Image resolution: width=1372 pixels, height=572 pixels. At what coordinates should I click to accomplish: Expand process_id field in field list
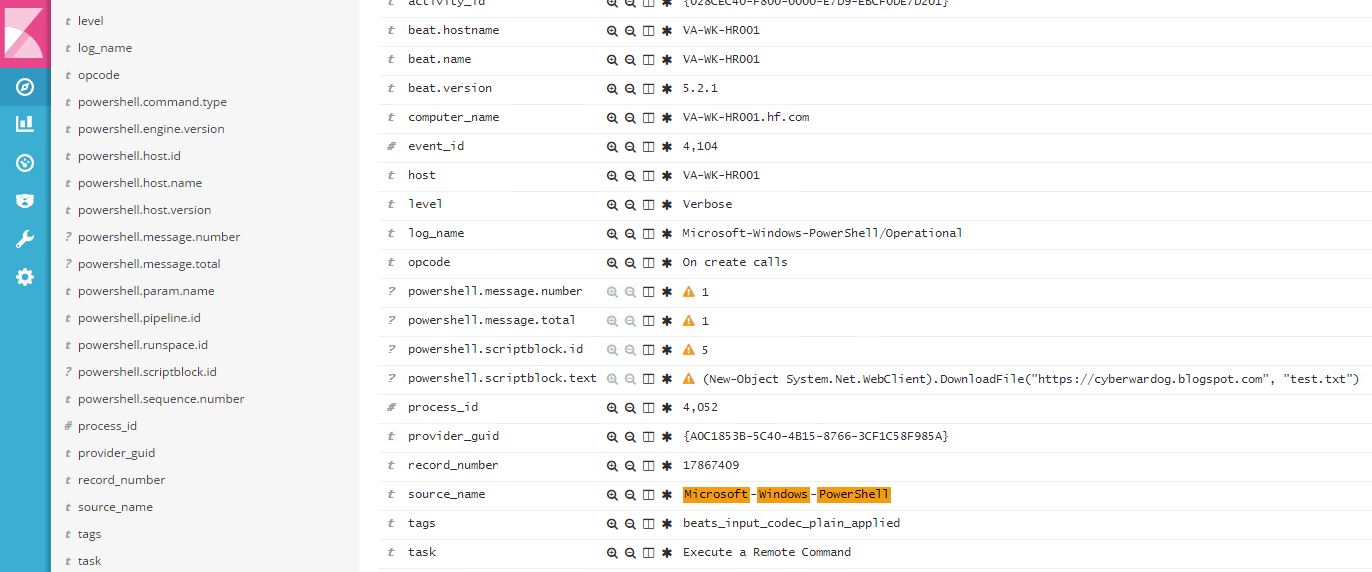(x=107, y=426)
